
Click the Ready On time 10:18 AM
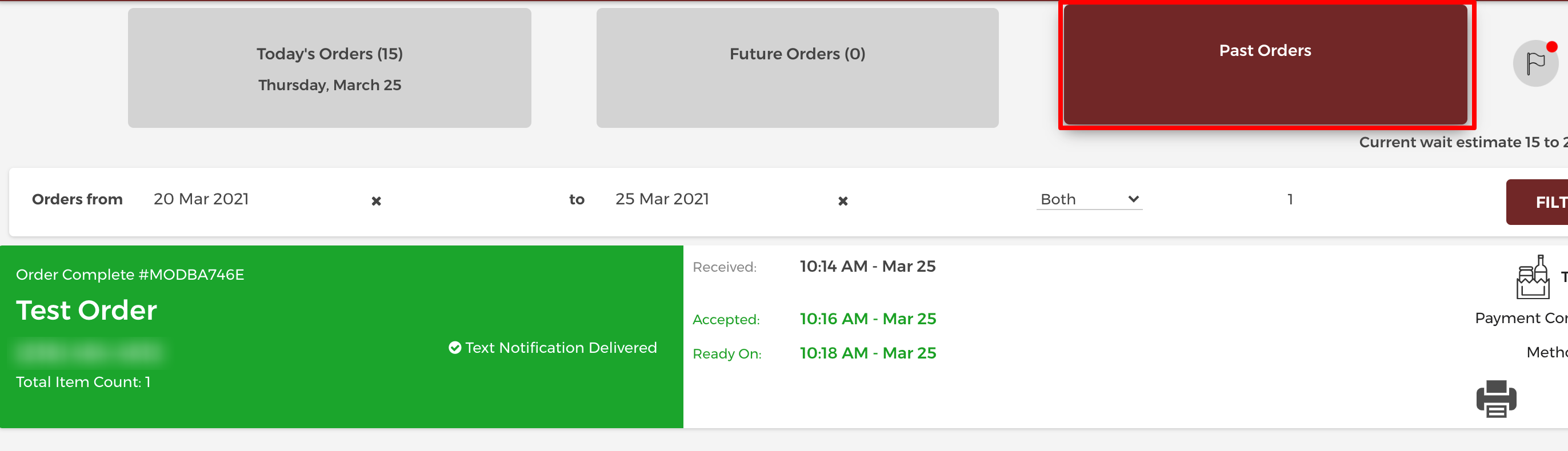(x=867, y=353)
